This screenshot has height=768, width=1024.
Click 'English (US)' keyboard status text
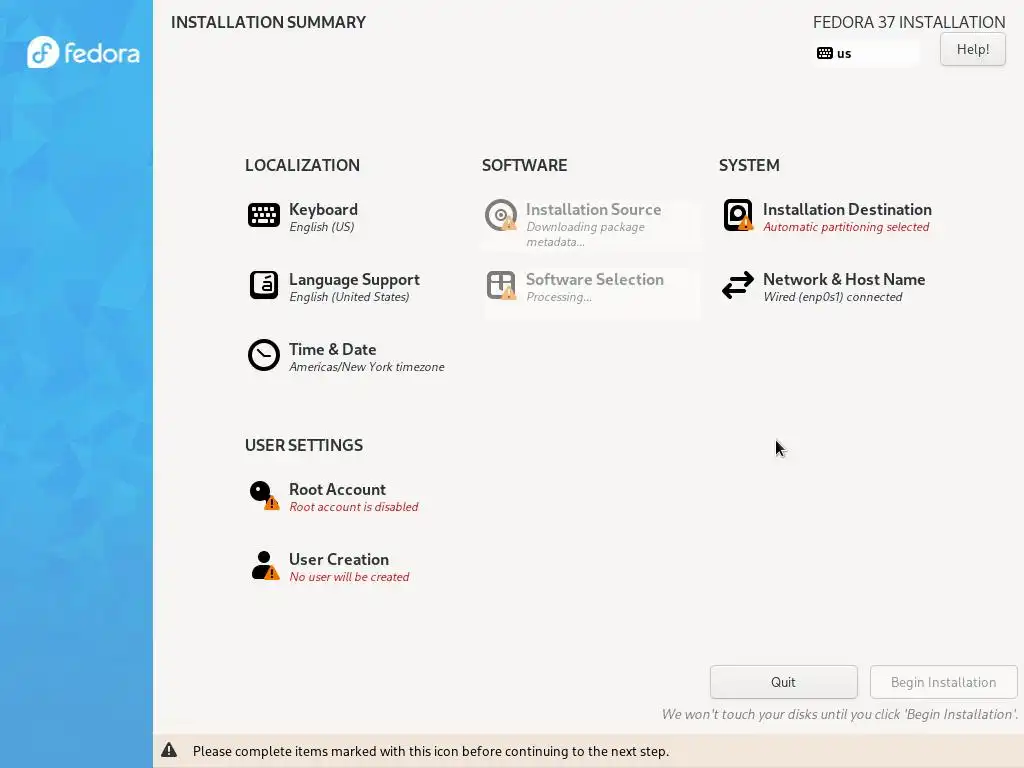(x=321, y=227)
